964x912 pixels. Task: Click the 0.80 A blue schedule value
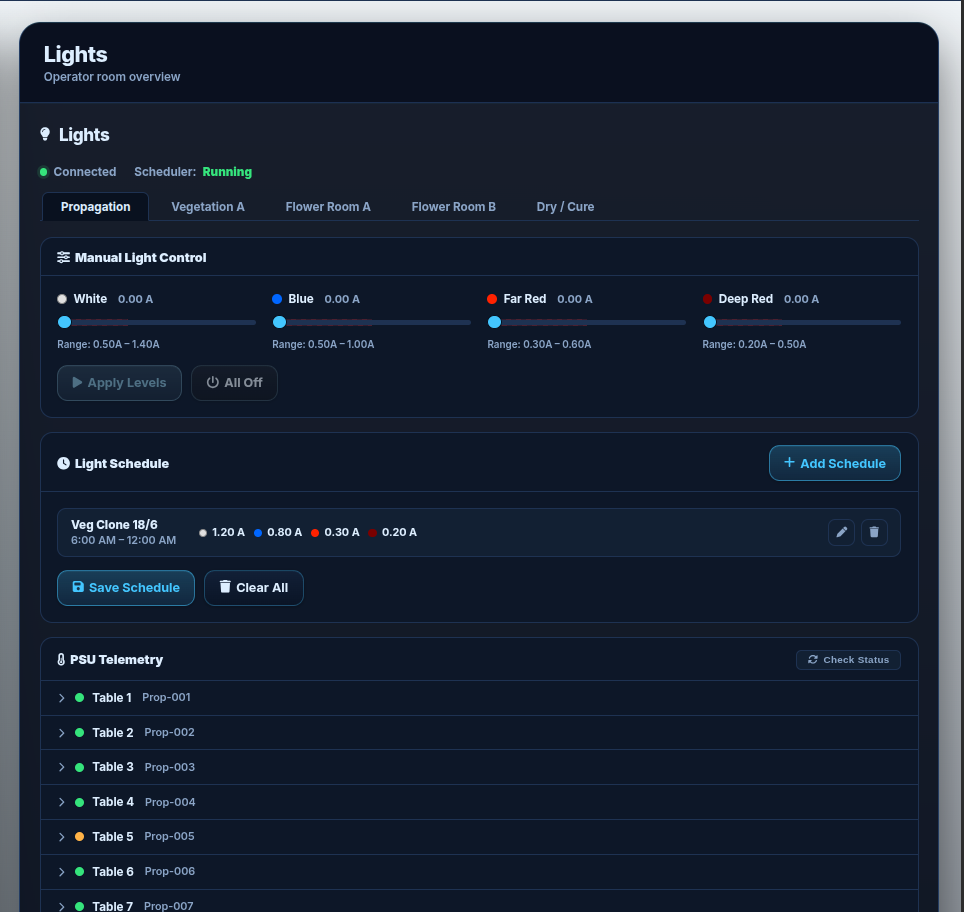point(285,533)
